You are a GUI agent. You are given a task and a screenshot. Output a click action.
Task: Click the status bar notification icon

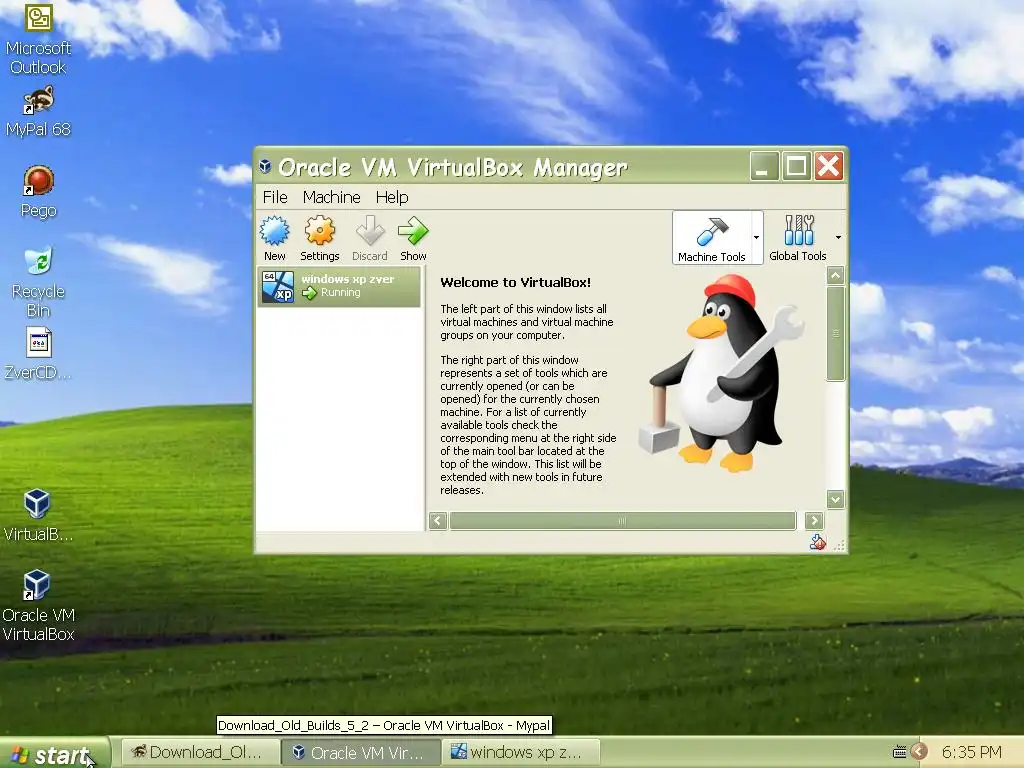point(818,542)
